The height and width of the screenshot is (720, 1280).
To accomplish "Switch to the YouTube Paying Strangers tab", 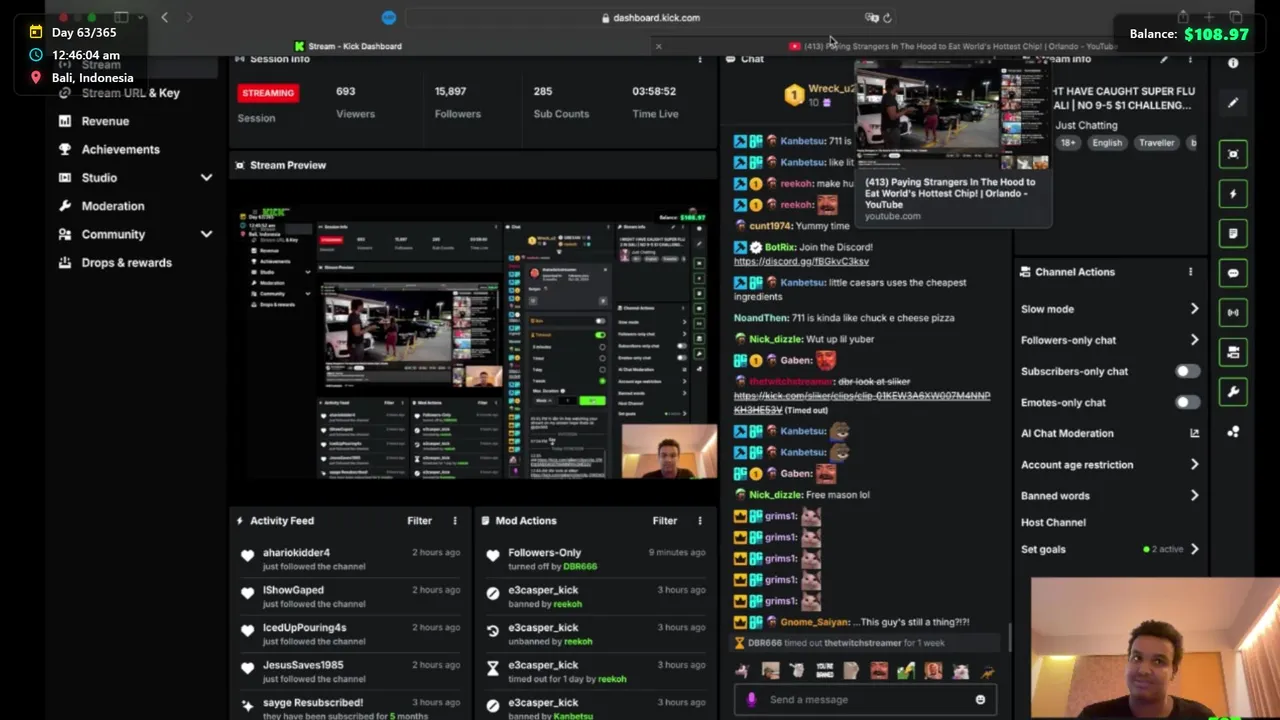I will pos(953,46).
